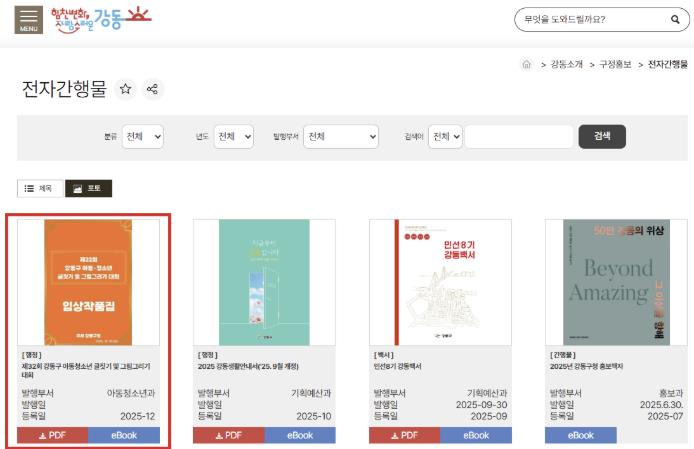Switch to 제목 list view
694x449 pixels.
tap(39, 188)
